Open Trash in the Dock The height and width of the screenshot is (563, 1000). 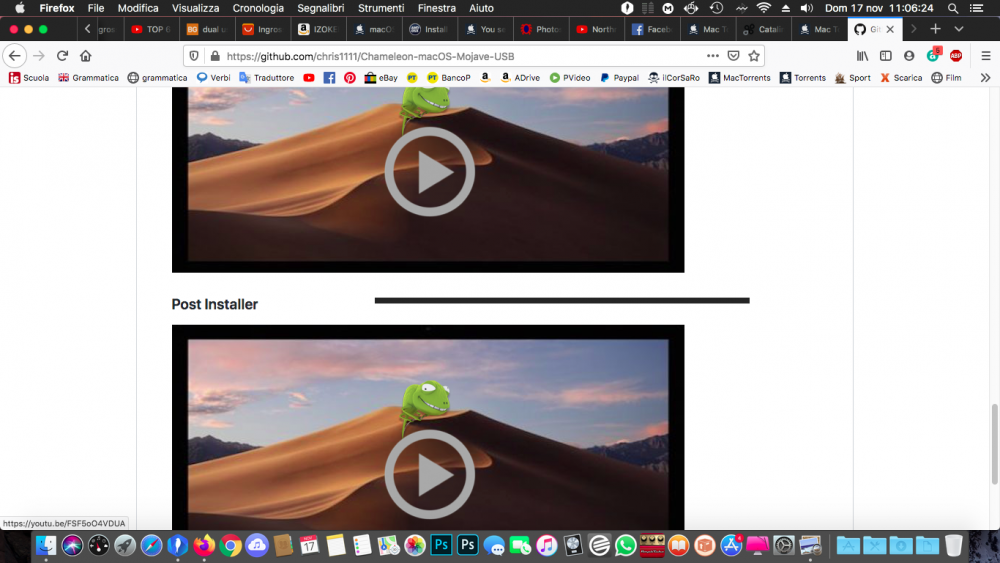953,546
